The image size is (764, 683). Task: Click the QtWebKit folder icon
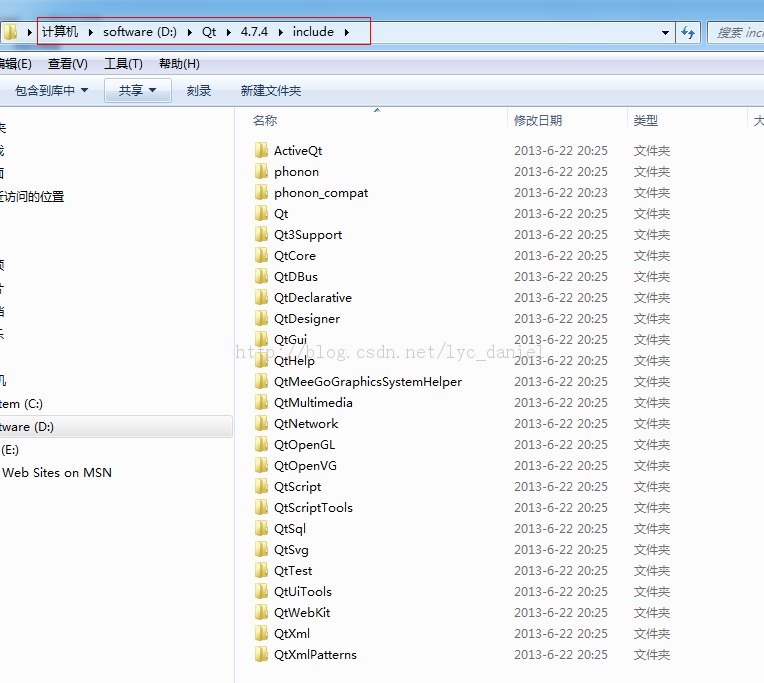(261, 612)
